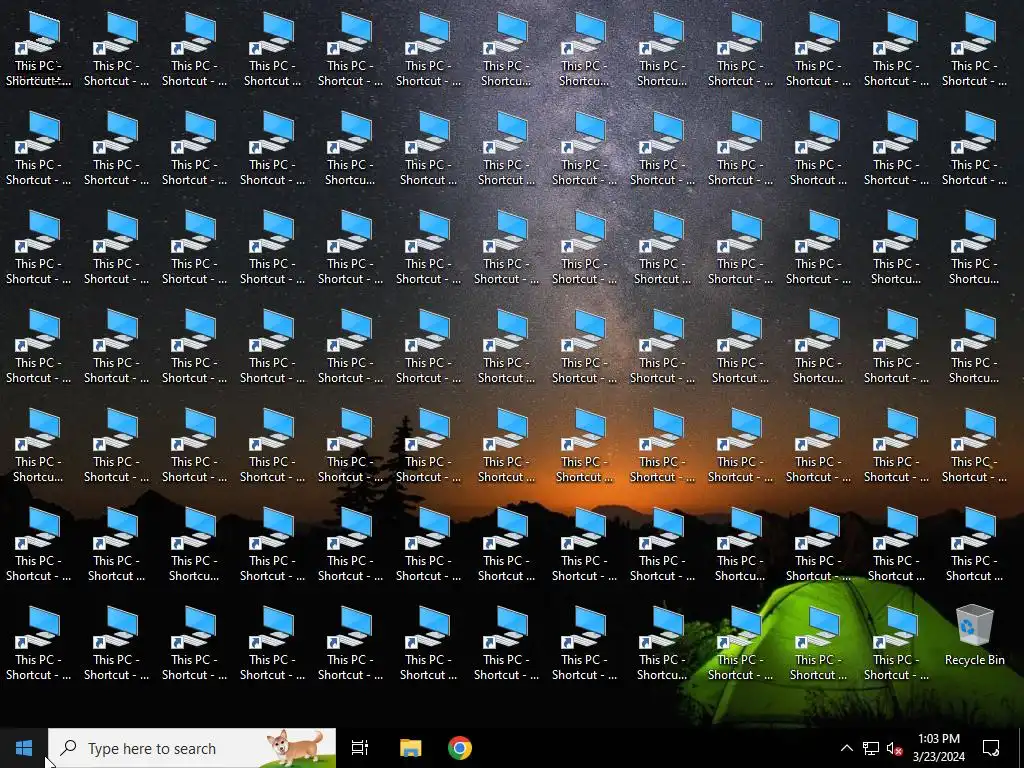Select the Recycle Bin desktop icon
The image size is (1024, 768).
(x=974, y=635)
